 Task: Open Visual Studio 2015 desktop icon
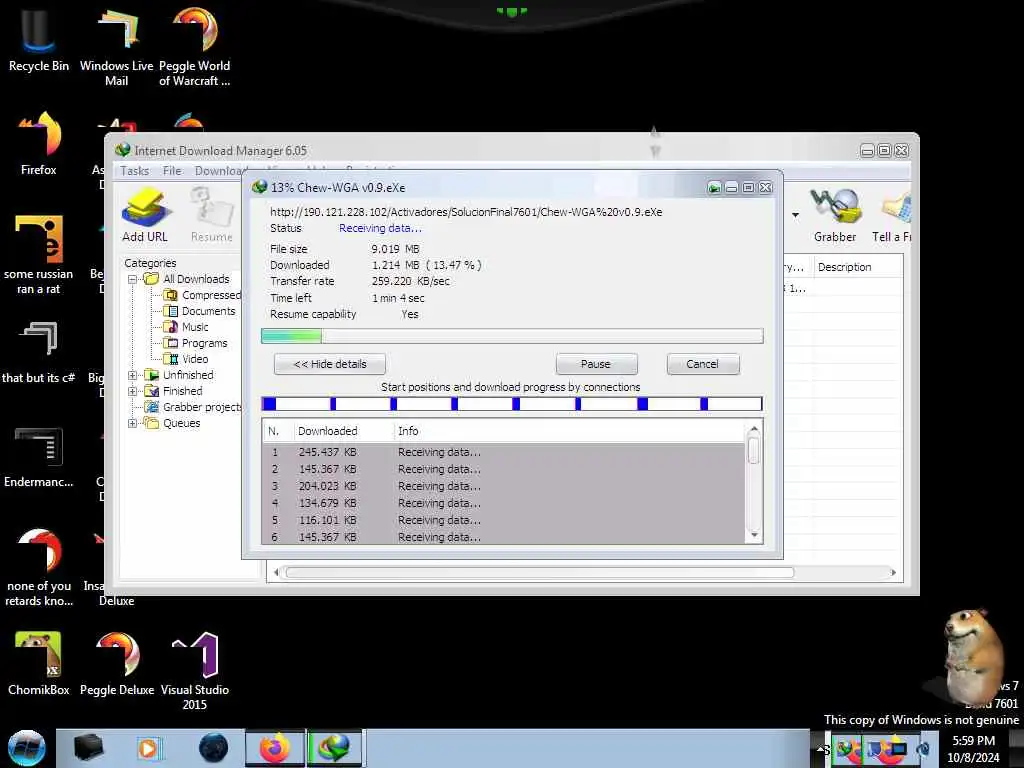tap(195, 671)
